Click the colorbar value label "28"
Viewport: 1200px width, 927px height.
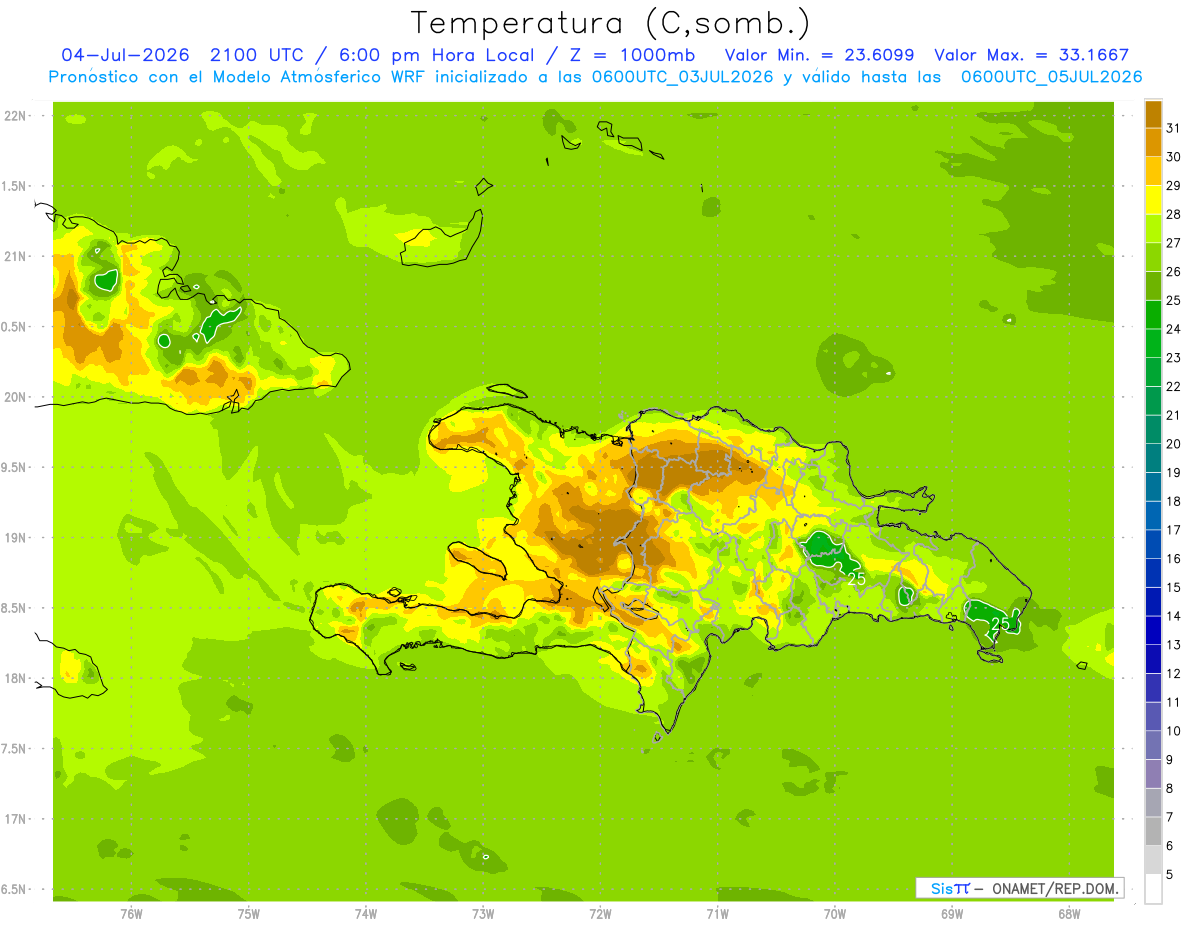(x=1173, y=214)
